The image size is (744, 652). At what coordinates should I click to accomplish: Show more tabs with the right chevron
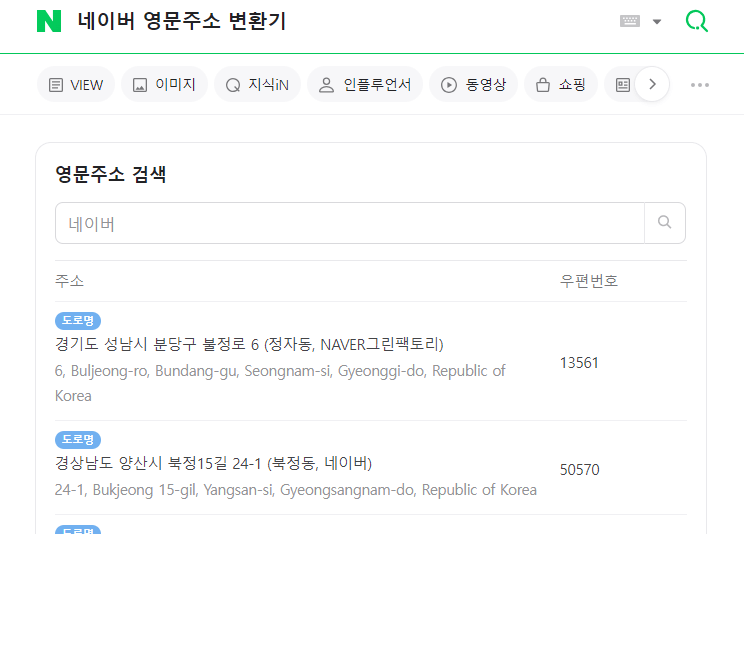pos(652,84)
